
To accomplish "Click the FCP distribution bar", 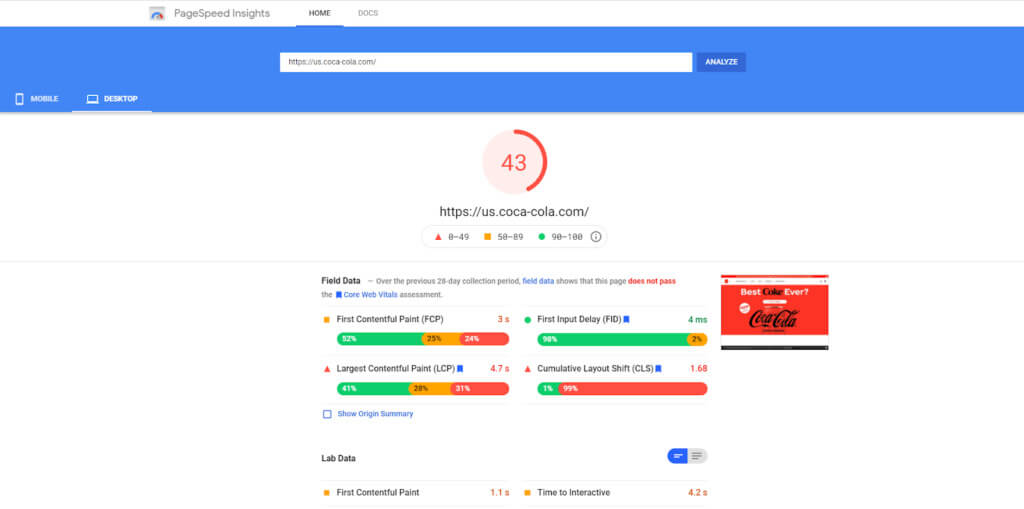I will point(423,339).
